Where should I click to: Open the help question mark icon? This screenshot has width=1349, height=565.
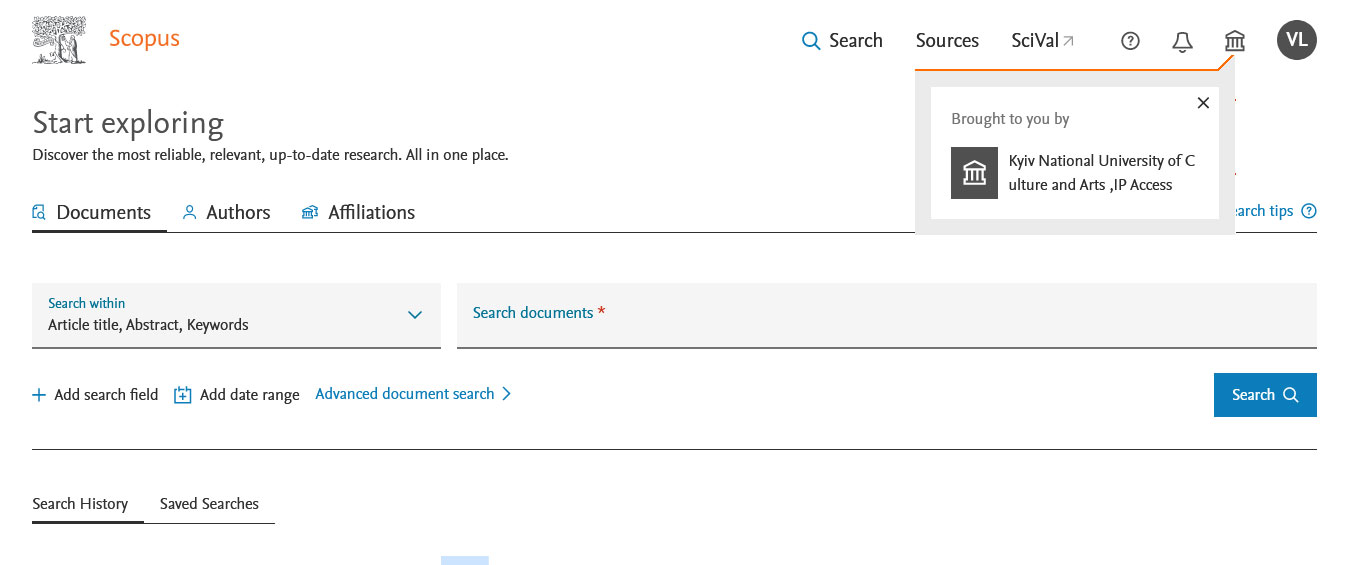click(1130, 41)
